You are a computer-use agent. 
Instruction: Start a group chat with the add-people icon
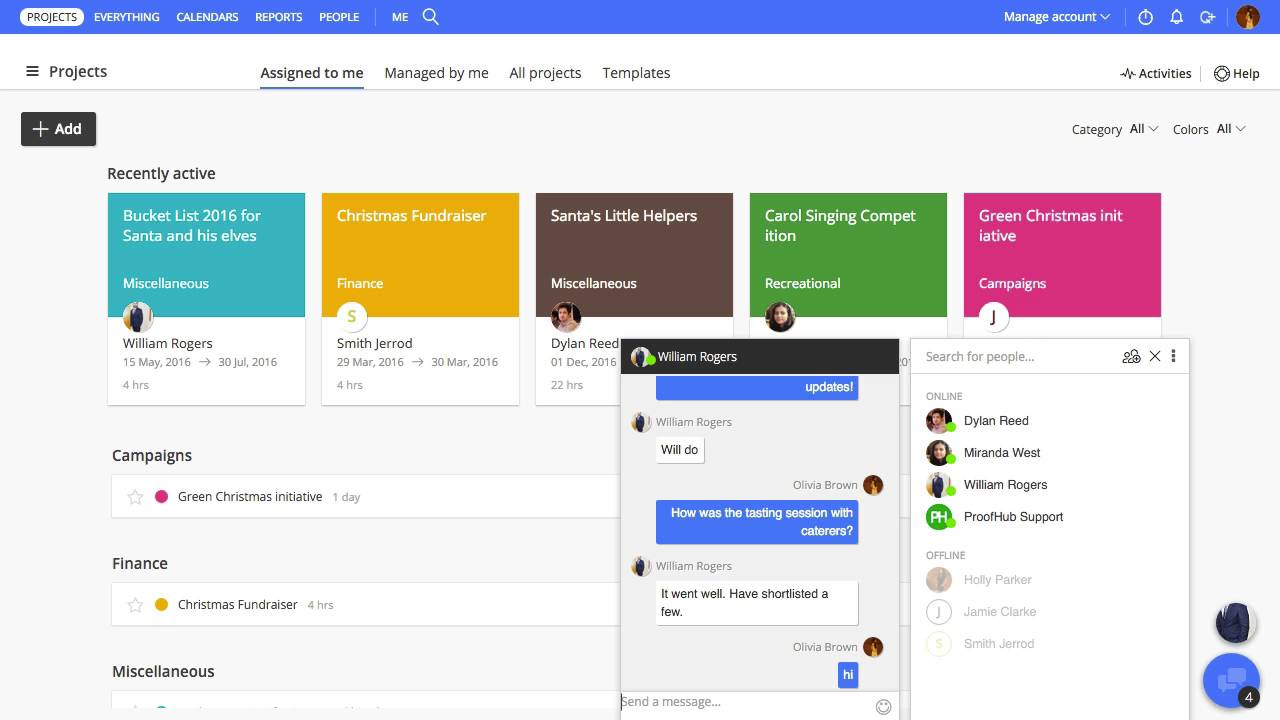[1131, 356]
